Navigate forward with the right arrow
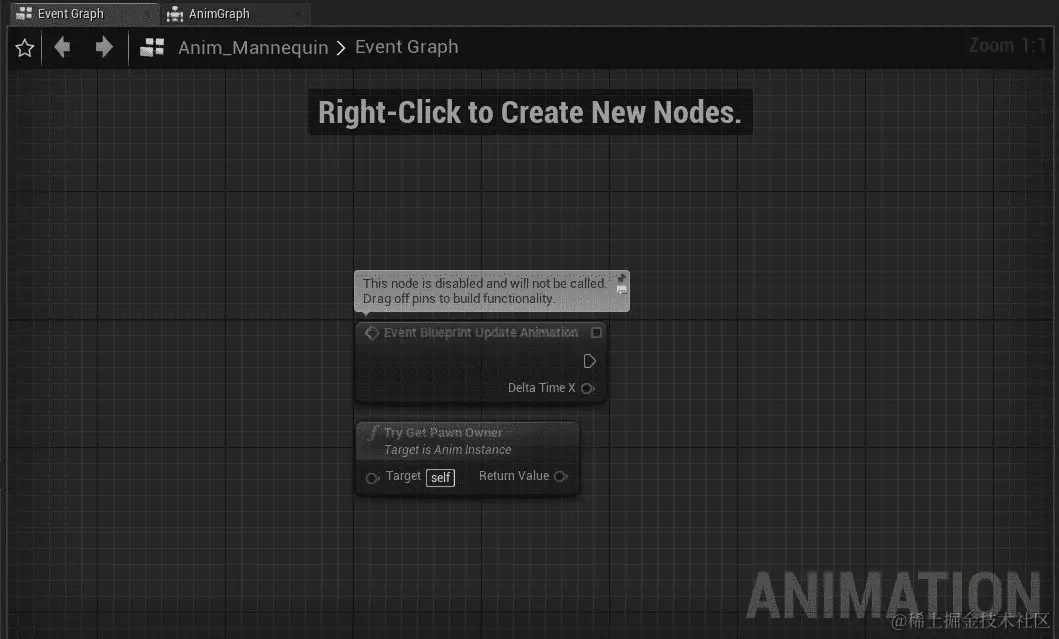This screenshot has width=1059, height=639. point(103,47)
